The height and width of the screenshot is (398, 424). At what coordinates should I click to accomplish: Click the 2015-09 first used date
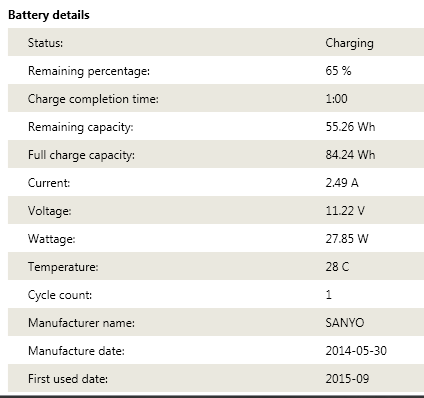[347, 379]
